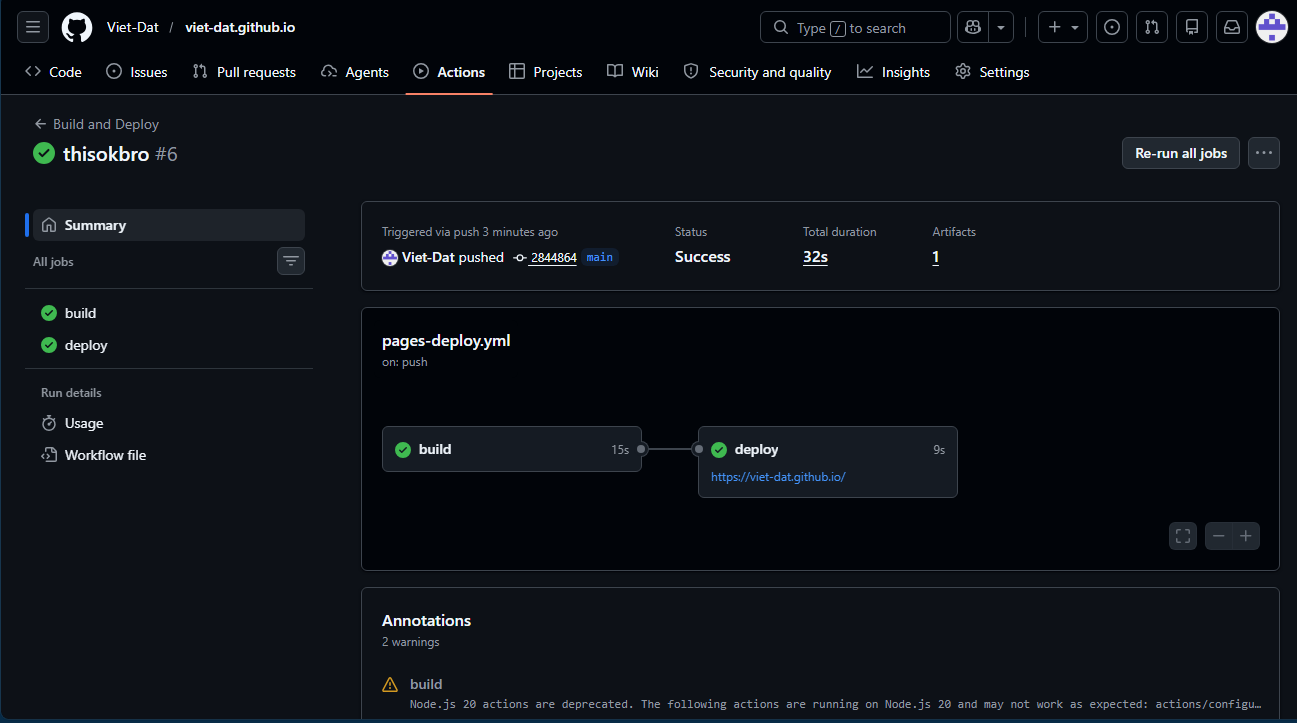This screenshot has height=723, width=1297.
Task: Open pull requests icon in header
Action: pyautogui.click(x=1152, y=27)
